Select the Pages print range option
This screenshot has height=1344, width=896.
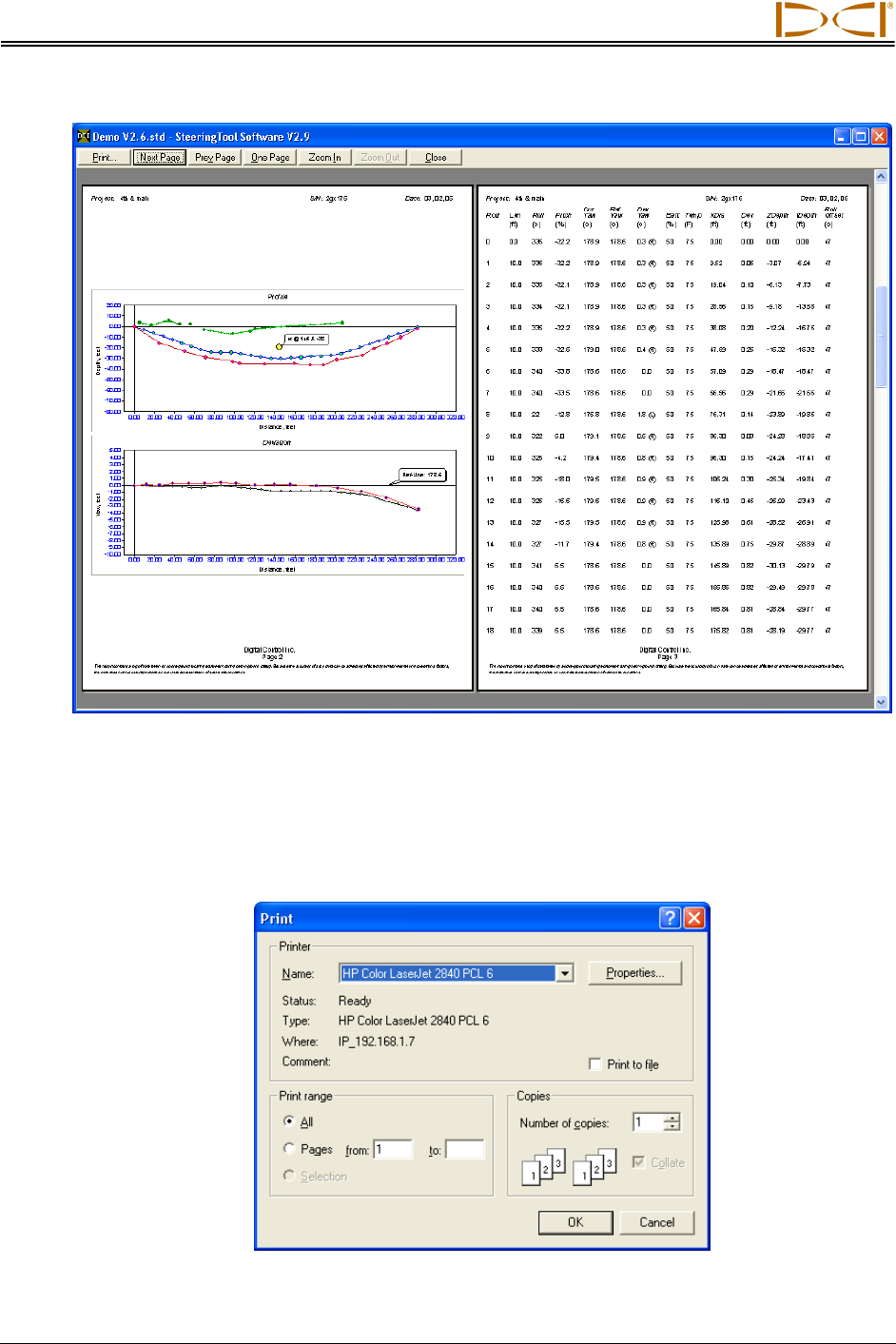[289, 1149]
